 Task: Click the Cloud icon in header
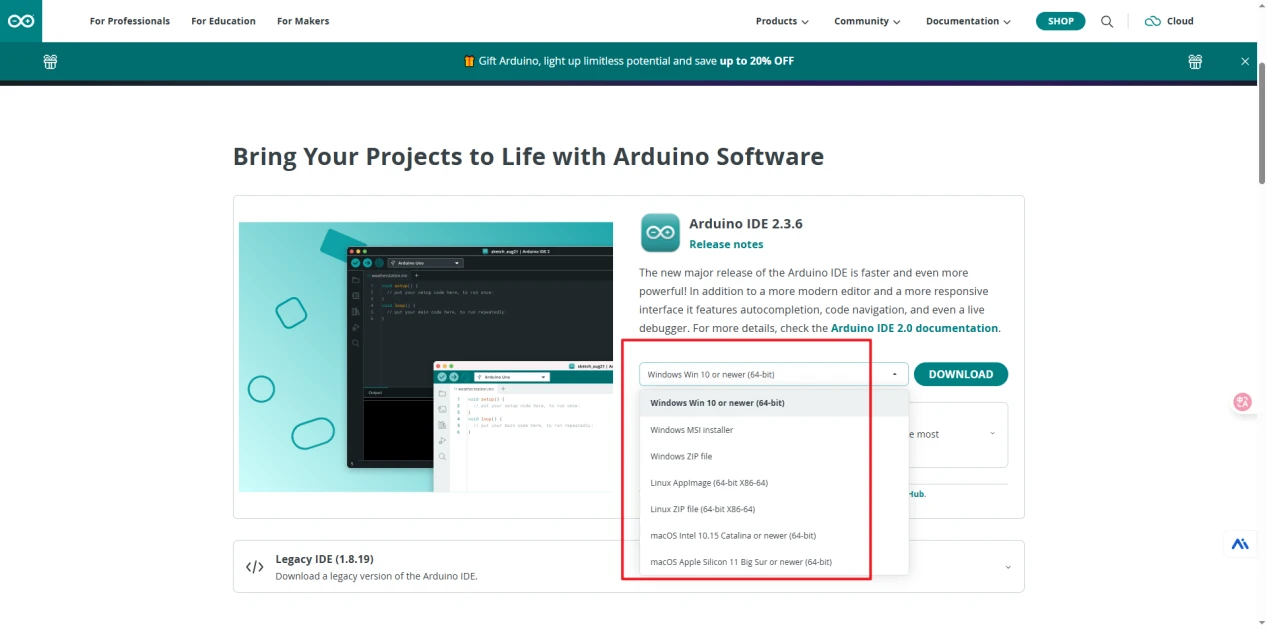1152,21
